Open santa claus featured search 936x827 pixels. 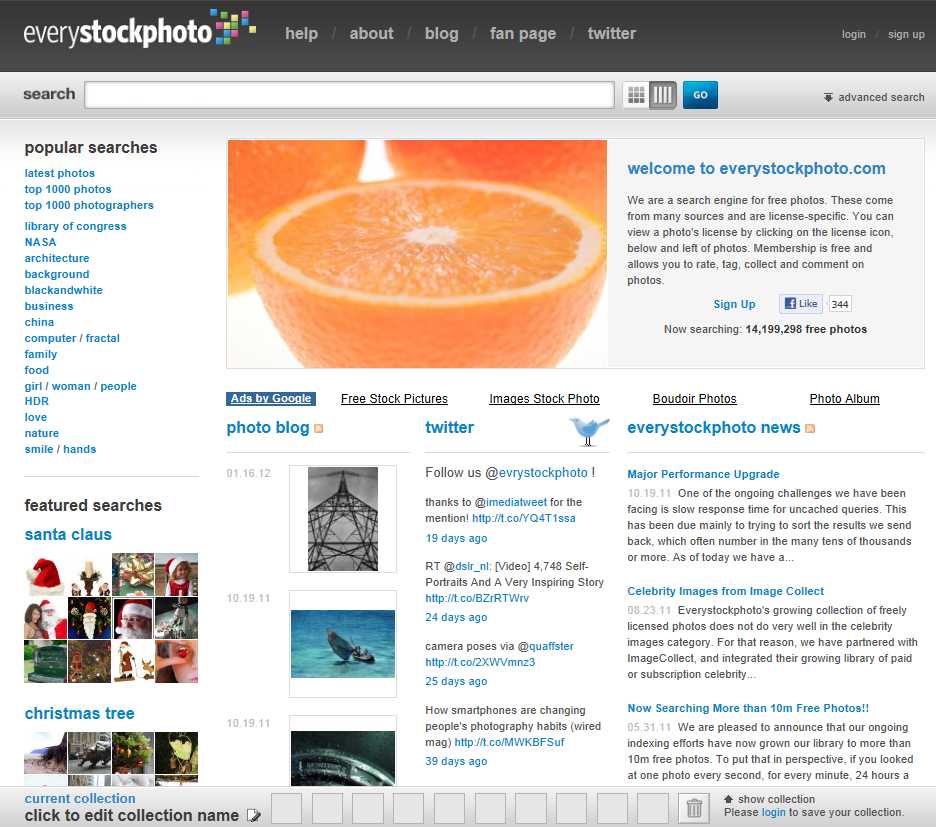tap(68, 534)
